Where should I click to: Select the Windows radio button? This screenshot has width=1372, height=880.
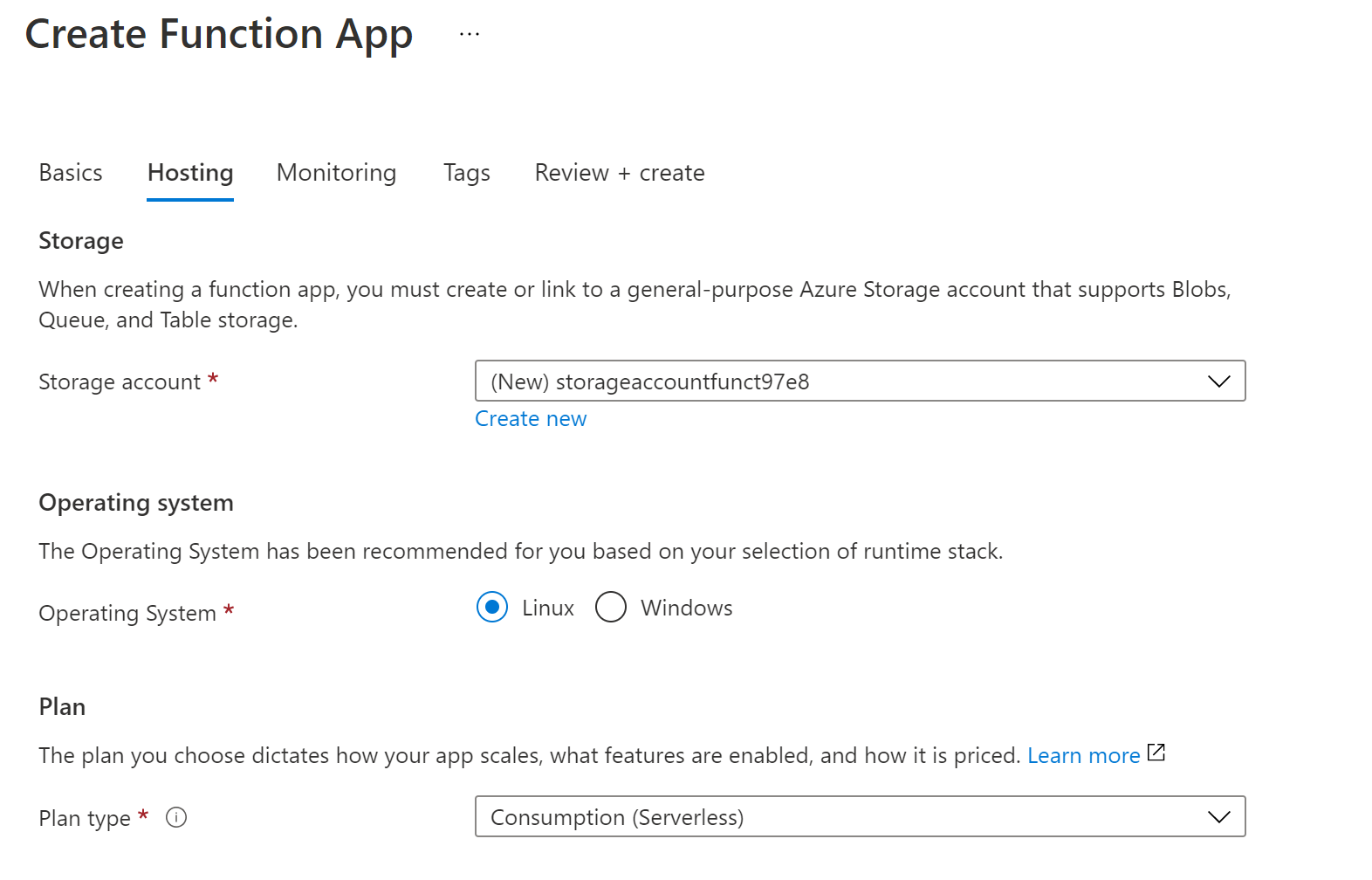click(x=611, y=608)
